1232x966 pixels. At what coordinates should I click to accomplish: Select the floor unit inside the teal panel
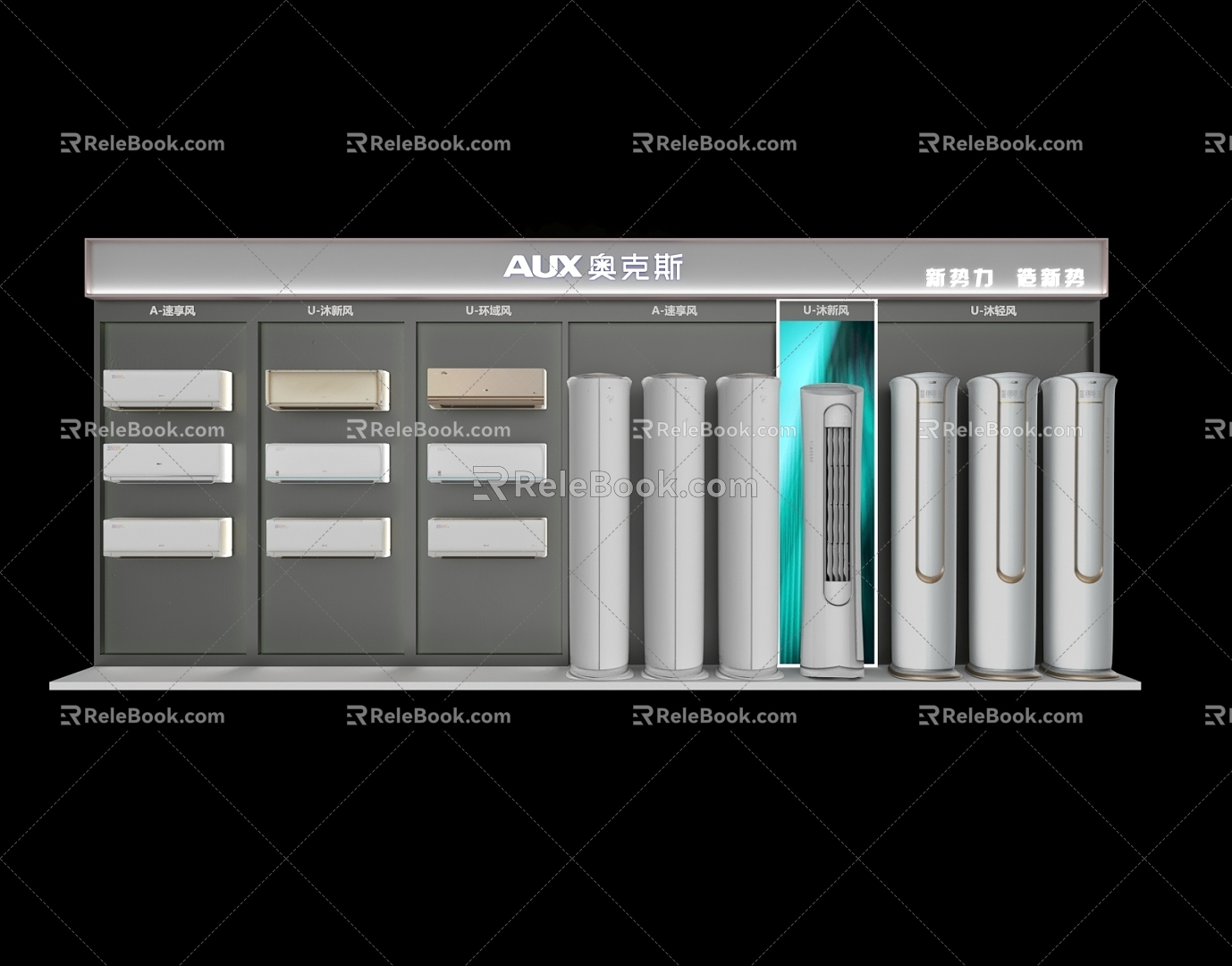coord(833,530)
